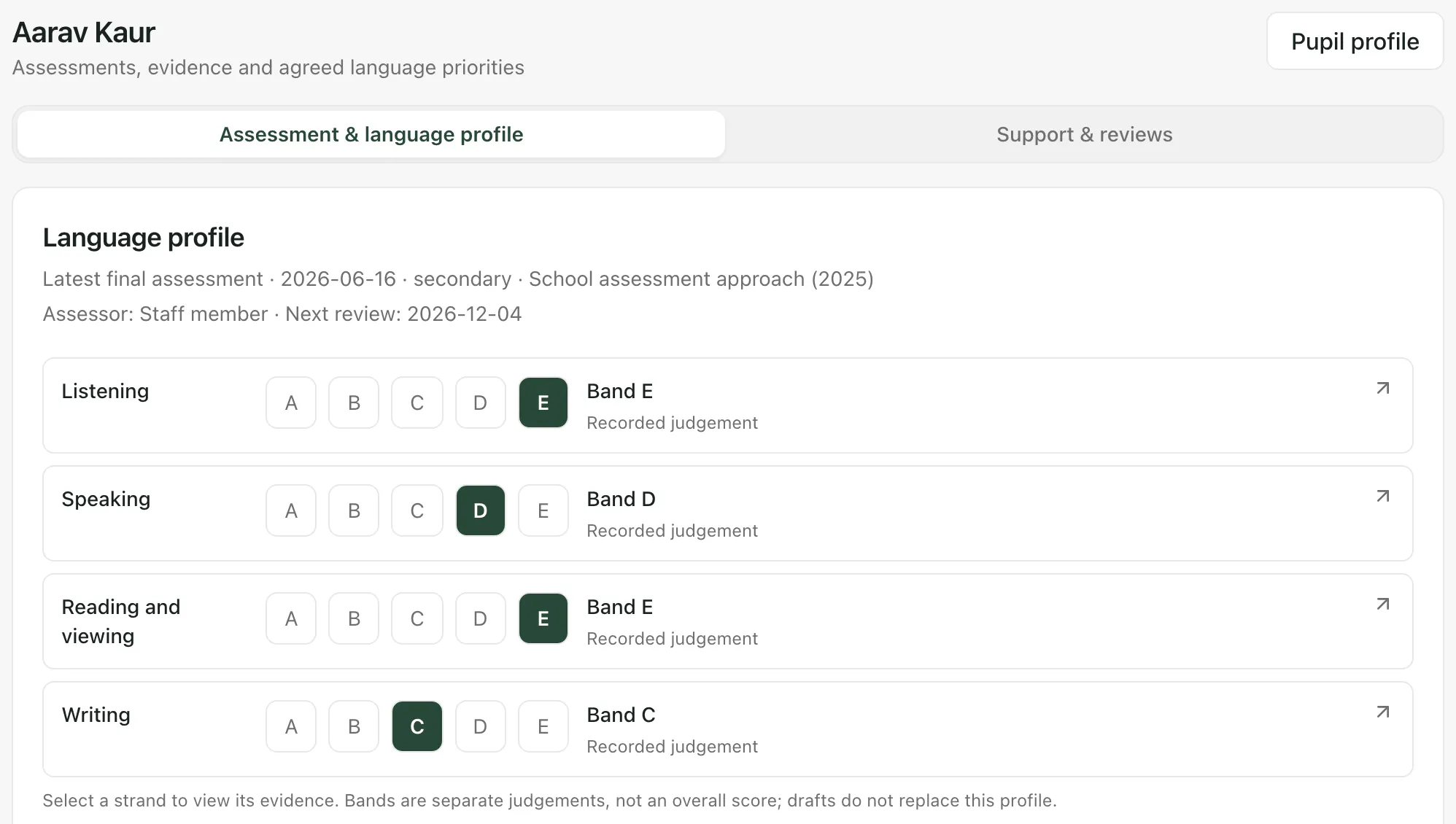Image resolution: width=1456 pixels, height=824 pixels.
Task: Click the Speaking strand label
Action: [x=106, y=500]
